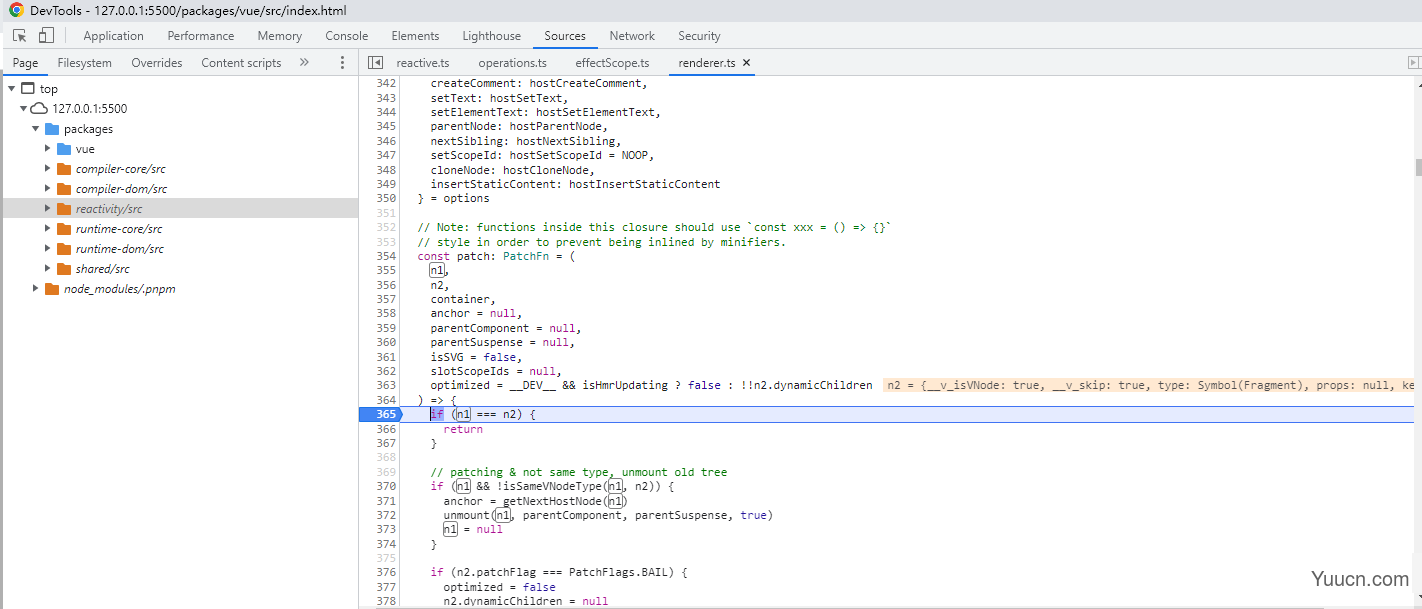Select the Page navigator tab
The width and height of the screenshot is (1422, 609).
coord(25,62)
